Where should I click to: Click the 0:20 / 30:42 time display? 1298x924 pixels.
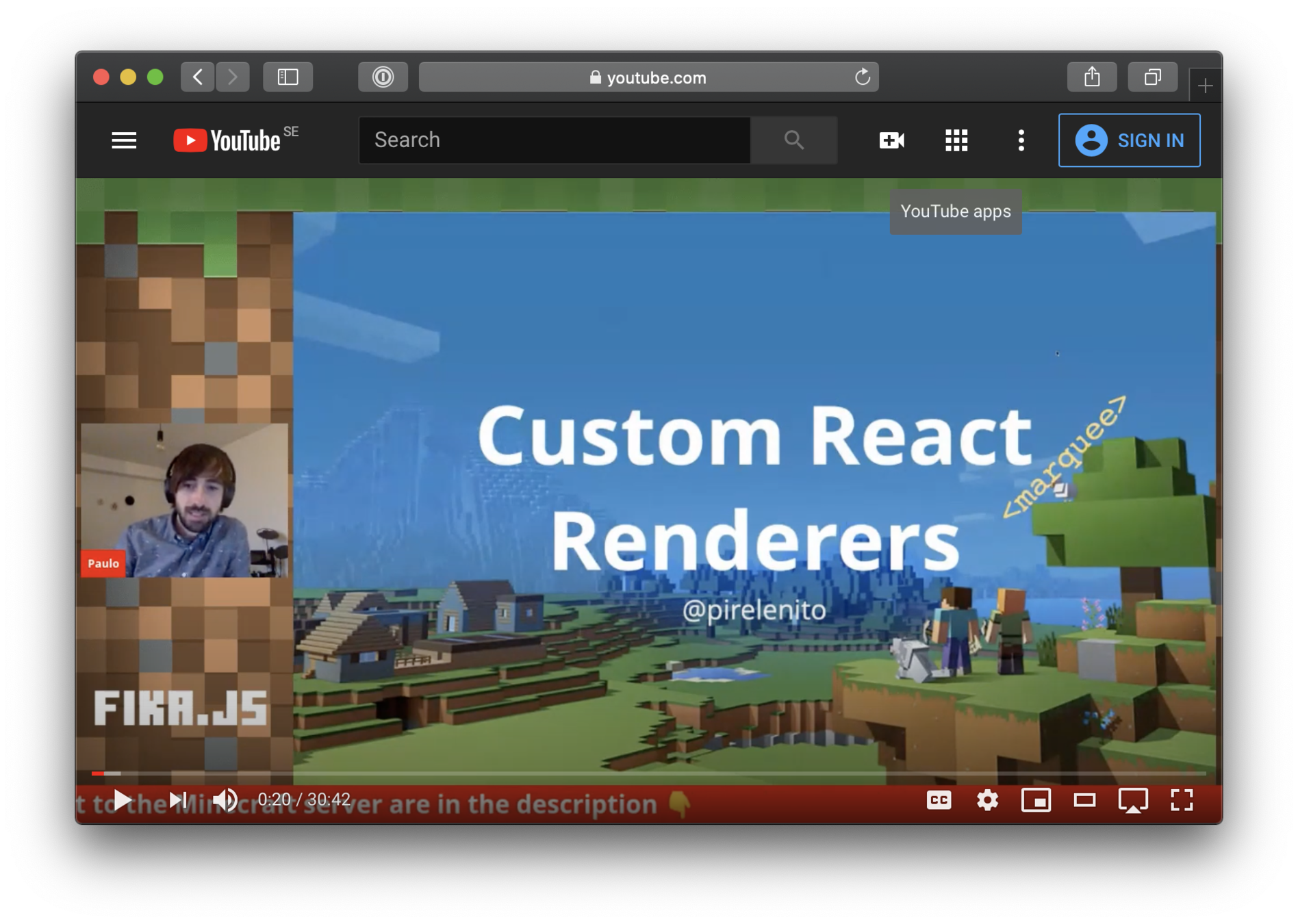point(304,799)
